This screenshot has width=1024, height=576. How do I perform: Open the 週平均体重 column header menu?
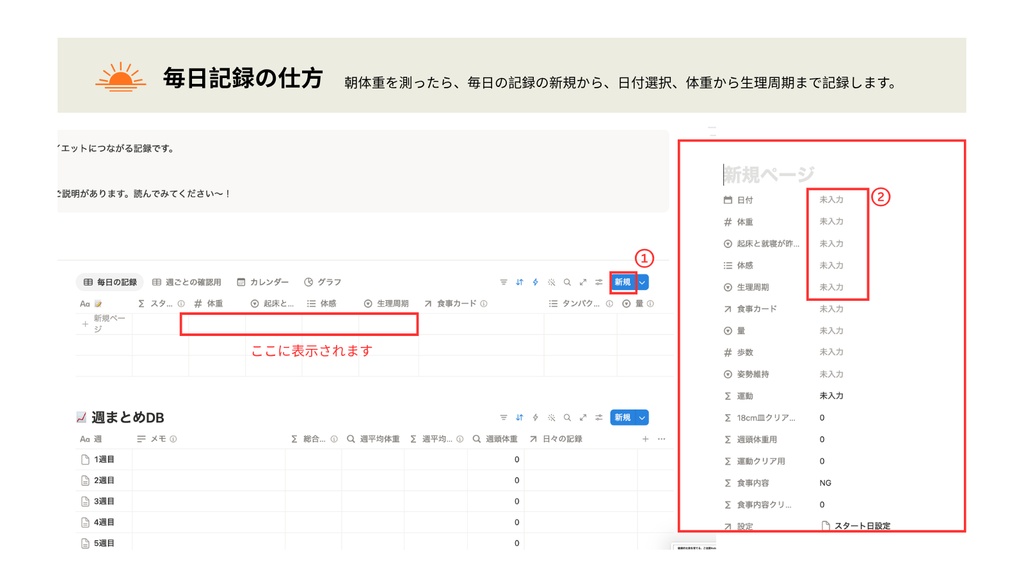[373, 439]
